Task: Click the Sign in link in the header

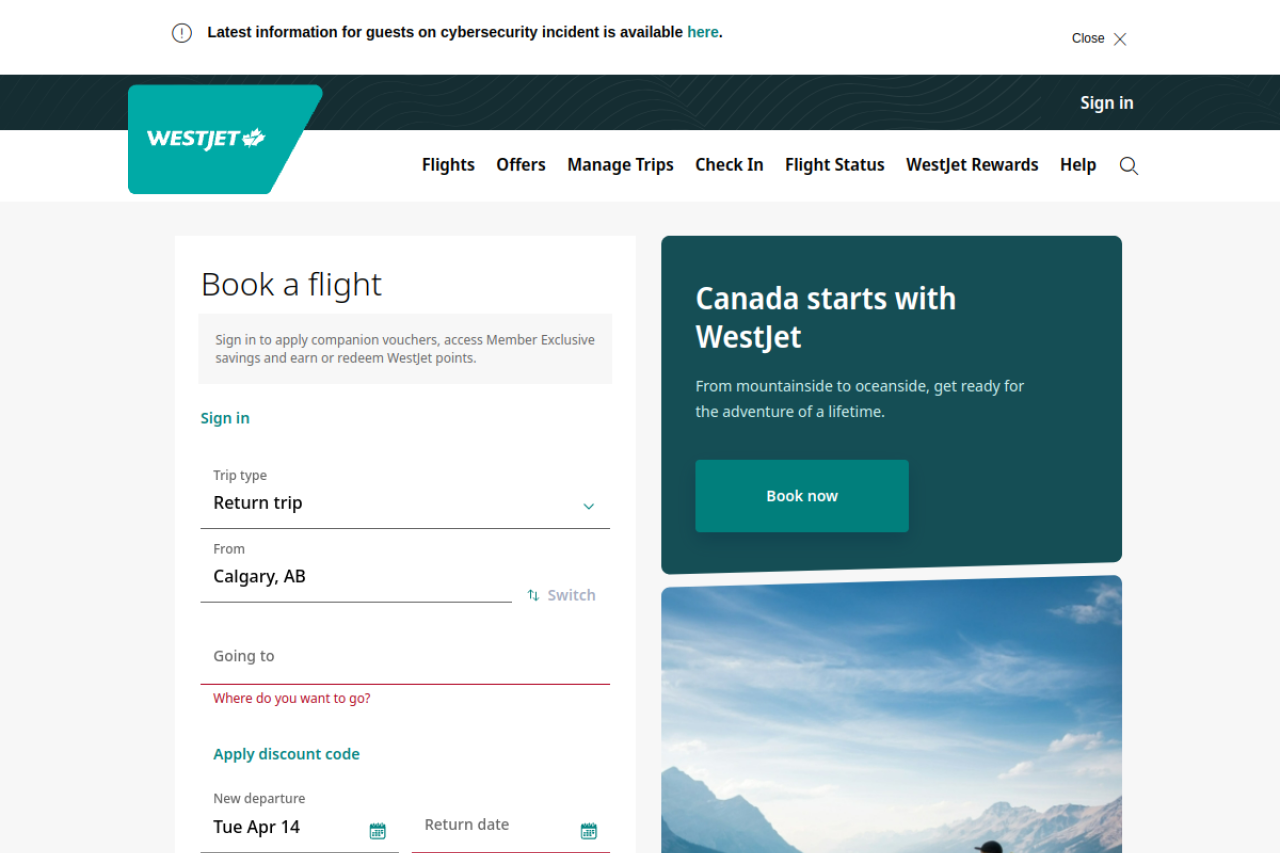Action: tap(1106, 103)
